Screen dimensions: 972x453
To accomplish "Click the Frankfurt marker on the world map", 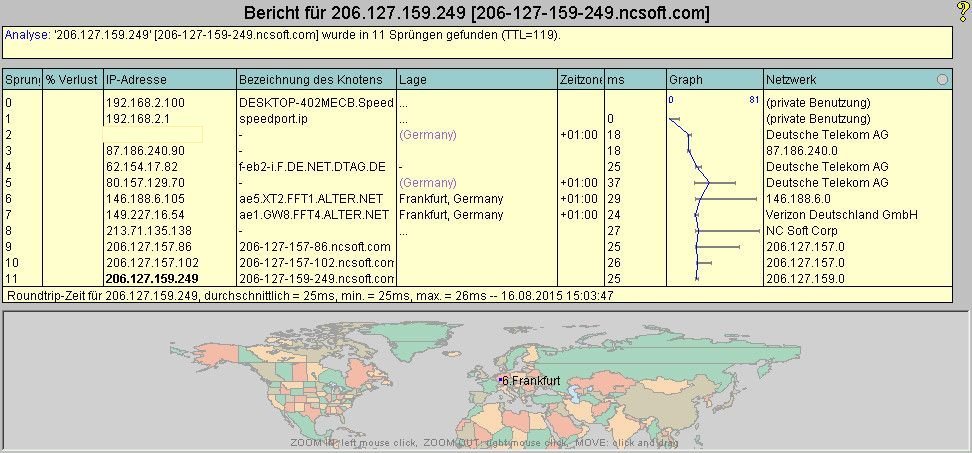I will tap(500, 379).
